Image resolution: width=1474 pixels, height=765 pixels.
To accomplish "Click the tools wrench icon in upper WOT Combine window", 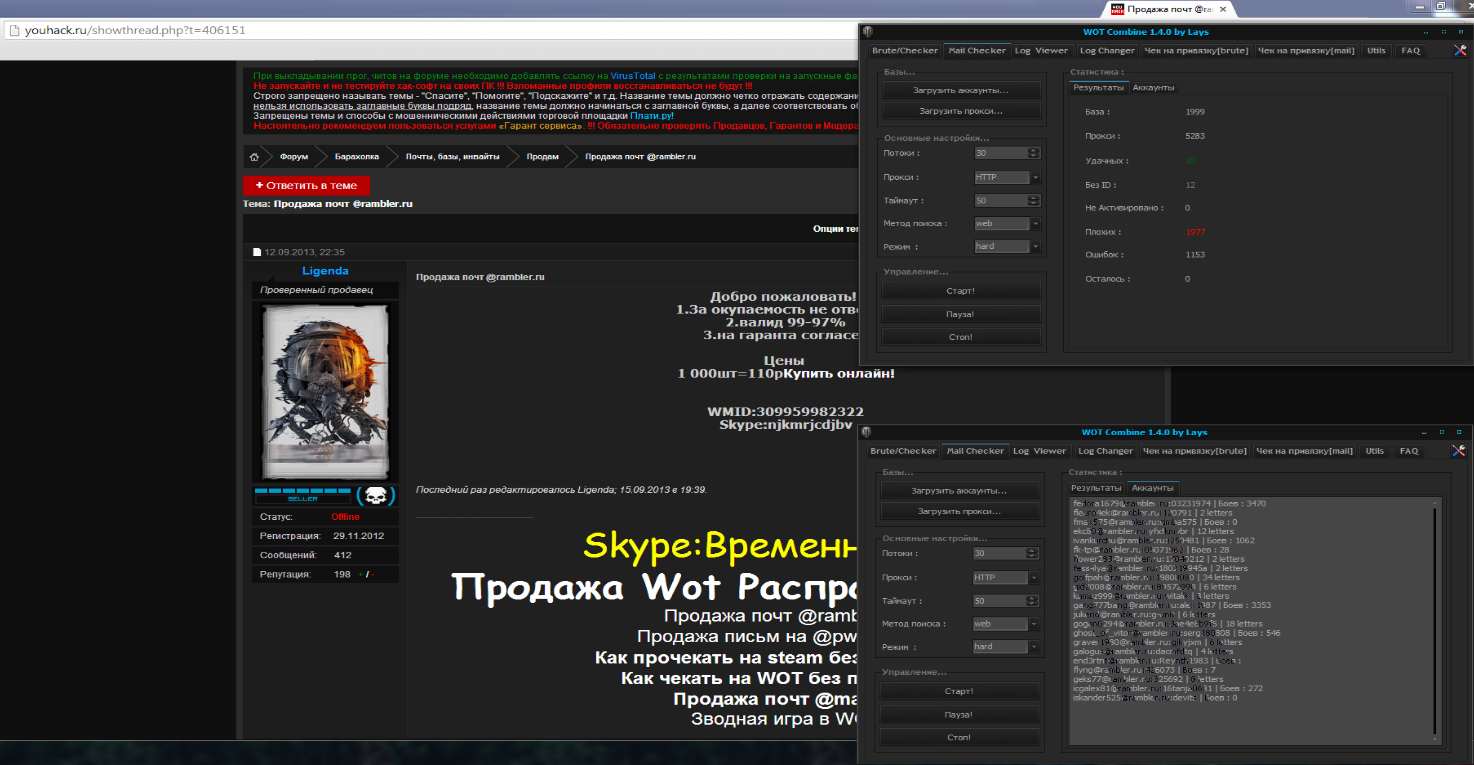I will click(1459, 51).
